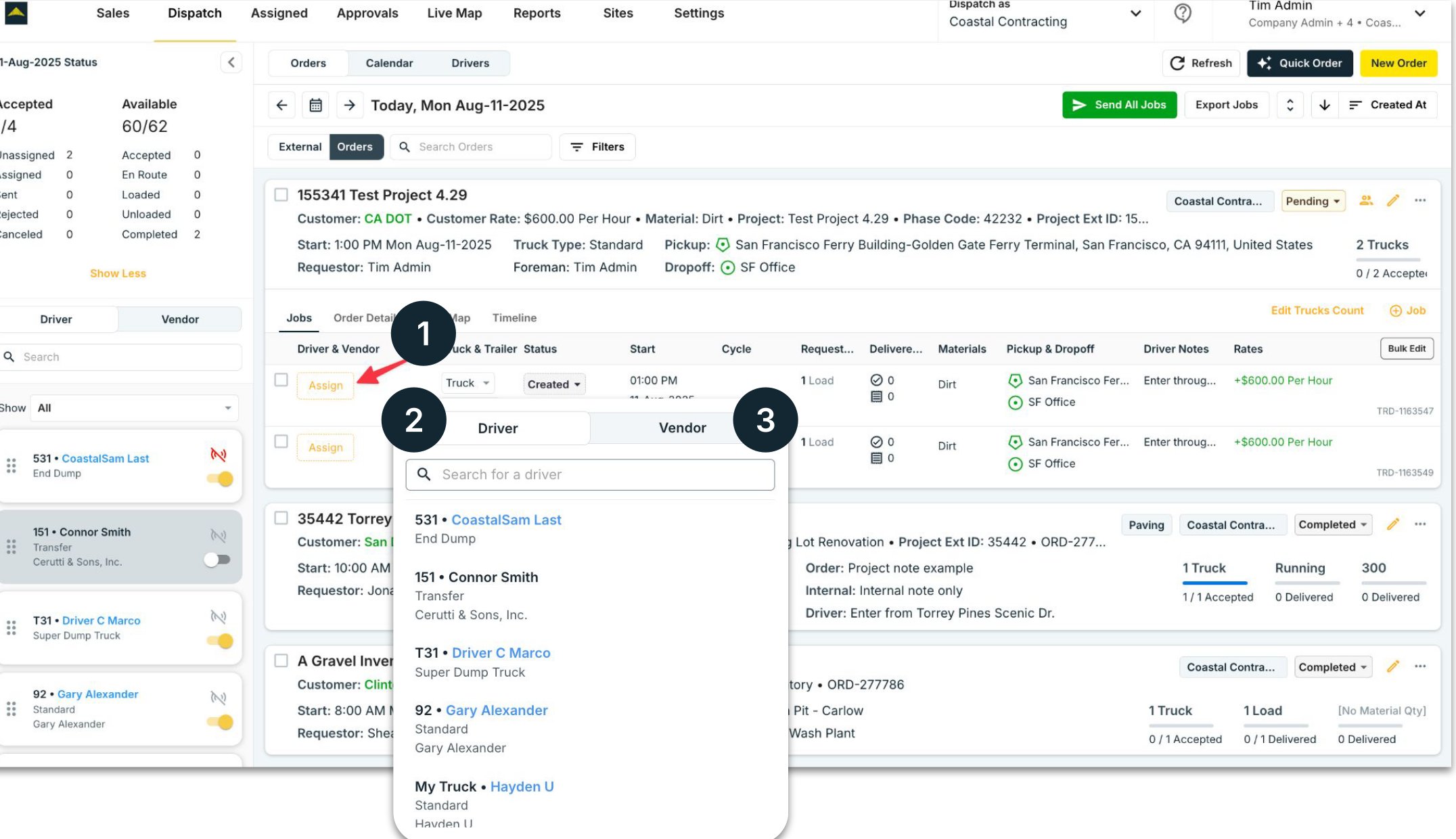Focus the Search Orders input
The height and width of the screenshot is (839, 1456).
tap(471, 147)
